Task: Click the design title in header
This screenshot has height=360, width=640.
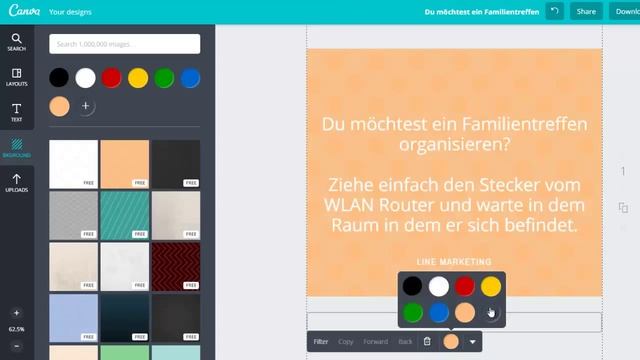Action: [482, 12]
